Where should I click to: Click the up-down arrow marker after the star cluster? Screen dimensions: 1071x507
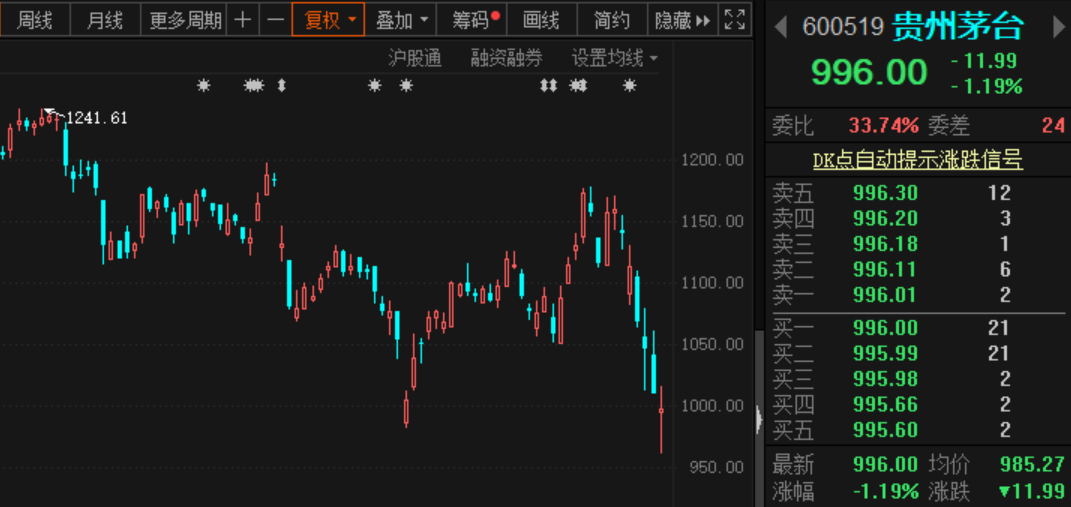point(281,86)
